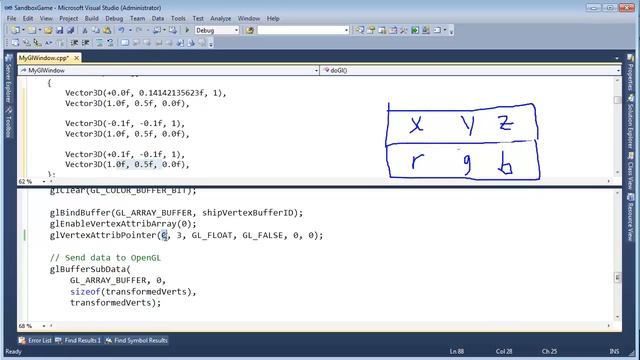Open upper pane 62 % zoom dropdown
This screenshot has width=640, height=360.
(x=43, y=181)
